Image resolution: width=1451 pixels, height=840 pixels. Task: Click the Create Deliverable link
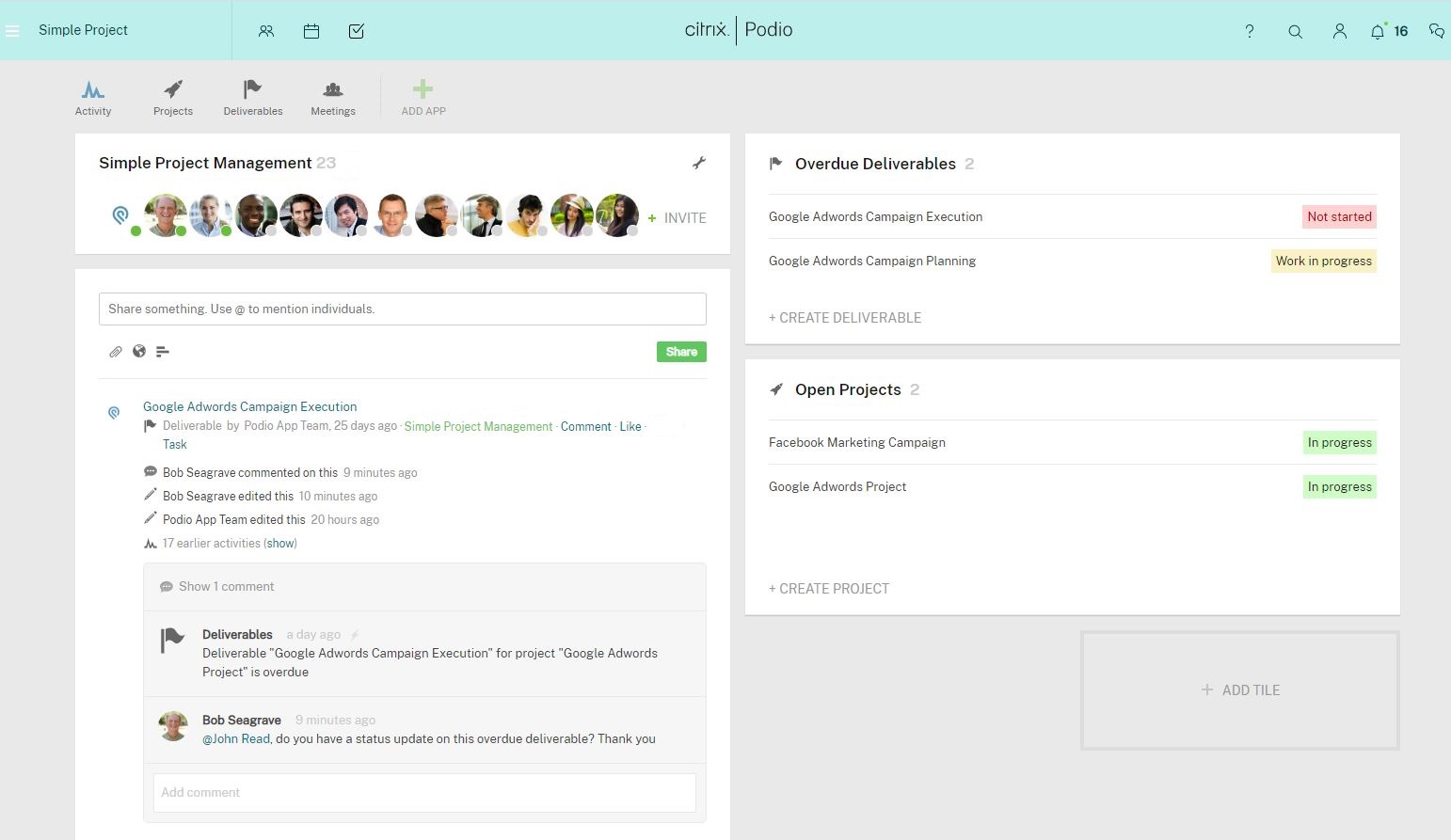click(x=845, y=318)
